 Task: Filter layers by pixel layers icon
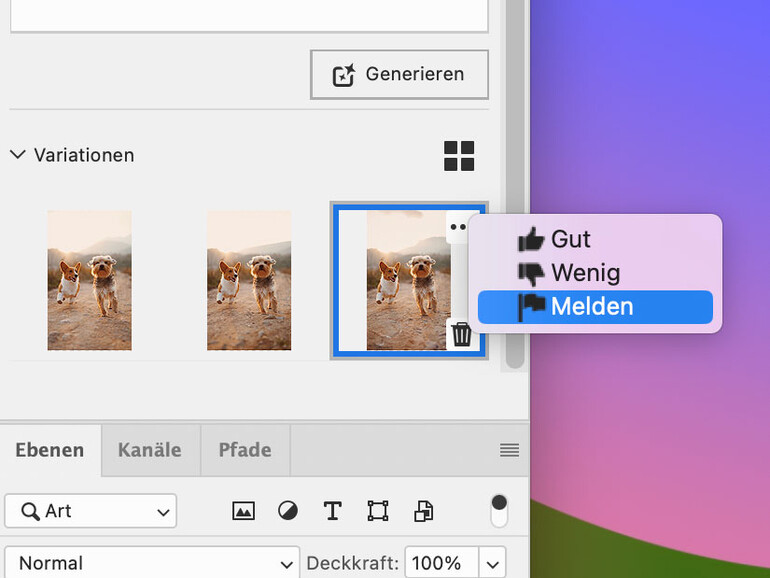pyautogui.click(x=243, y=511)
